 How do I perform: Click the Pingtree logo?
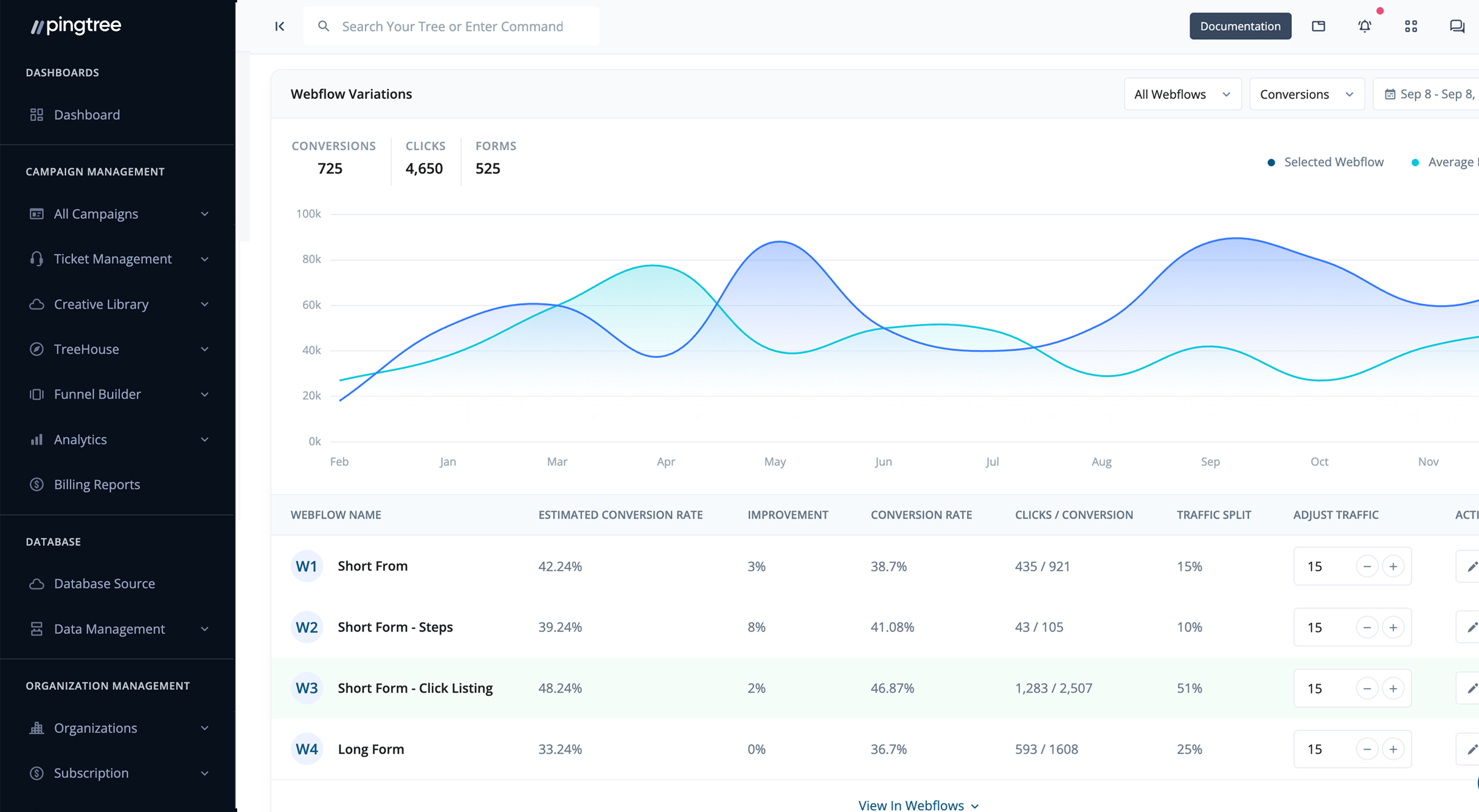pyautogui.click(x=76, y=26)
